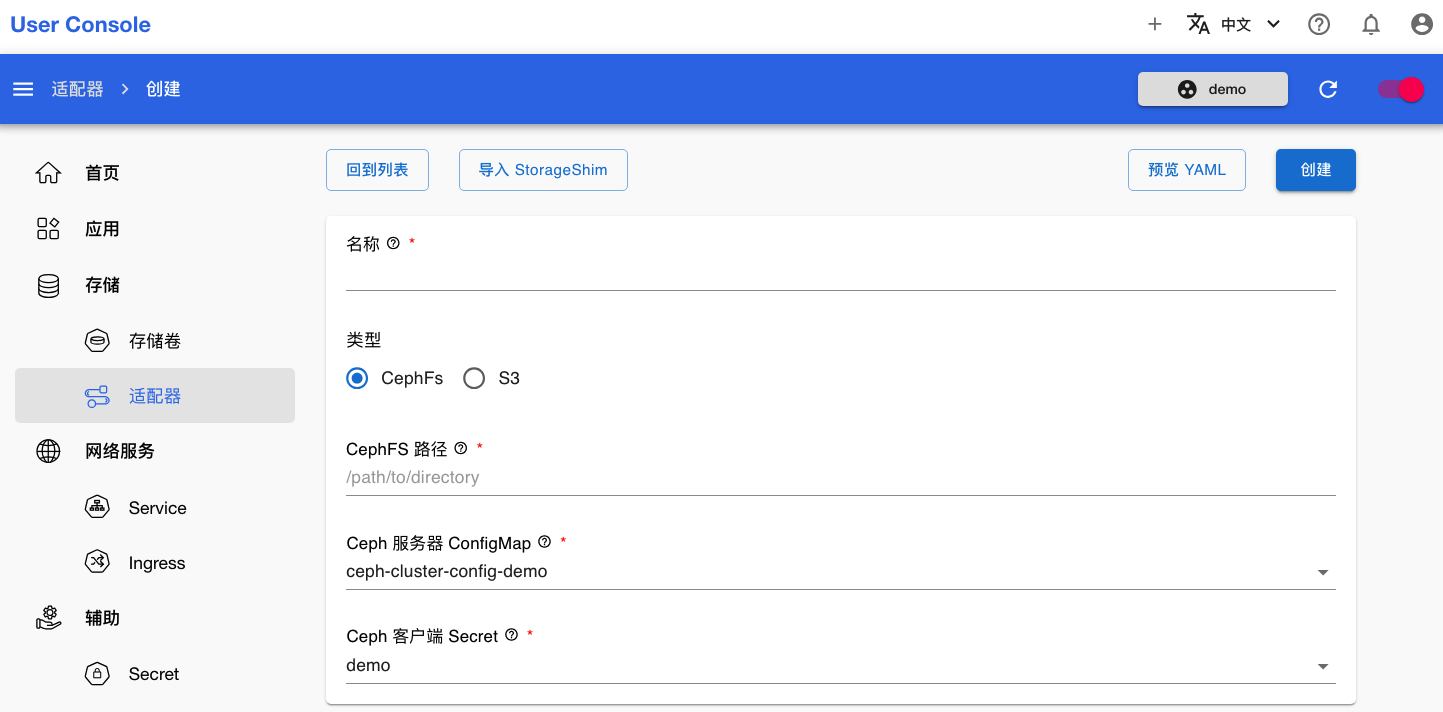The height and width of the screenshot is (712, 1443).
Task: Click the 网络服务 globe icon
Action: (x=48, y=451)
